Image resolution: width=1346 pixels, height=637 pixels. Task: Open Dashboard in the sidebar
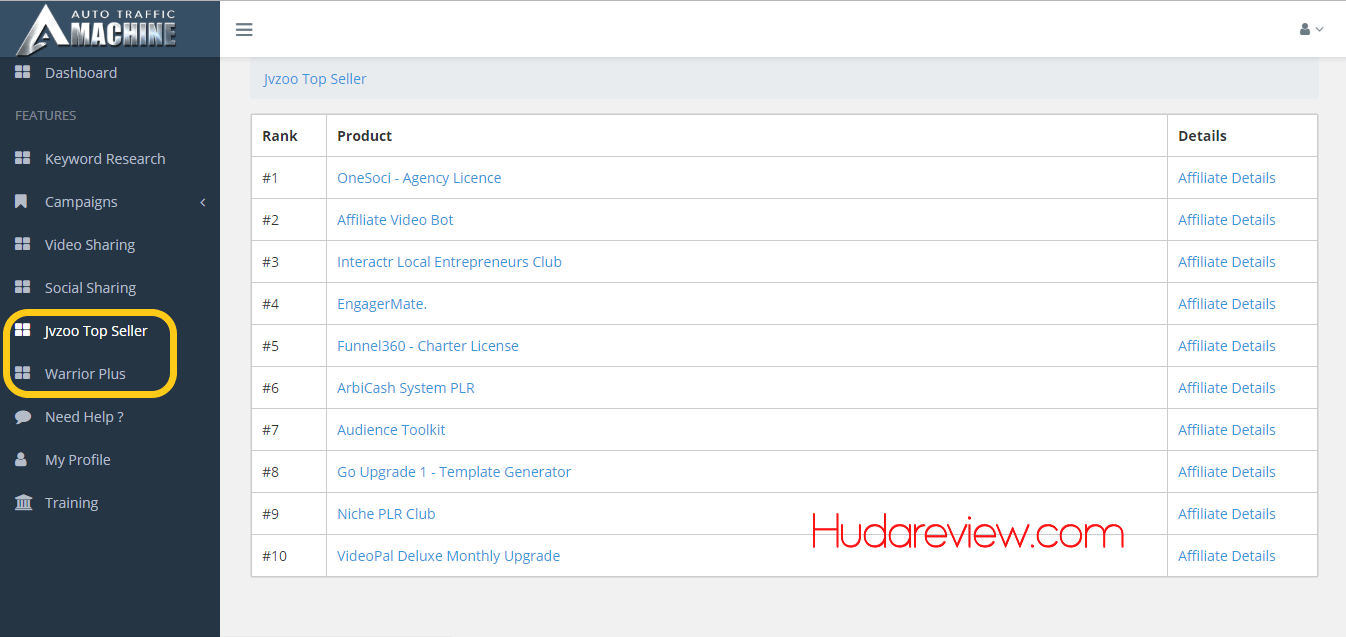click(81, 73)
